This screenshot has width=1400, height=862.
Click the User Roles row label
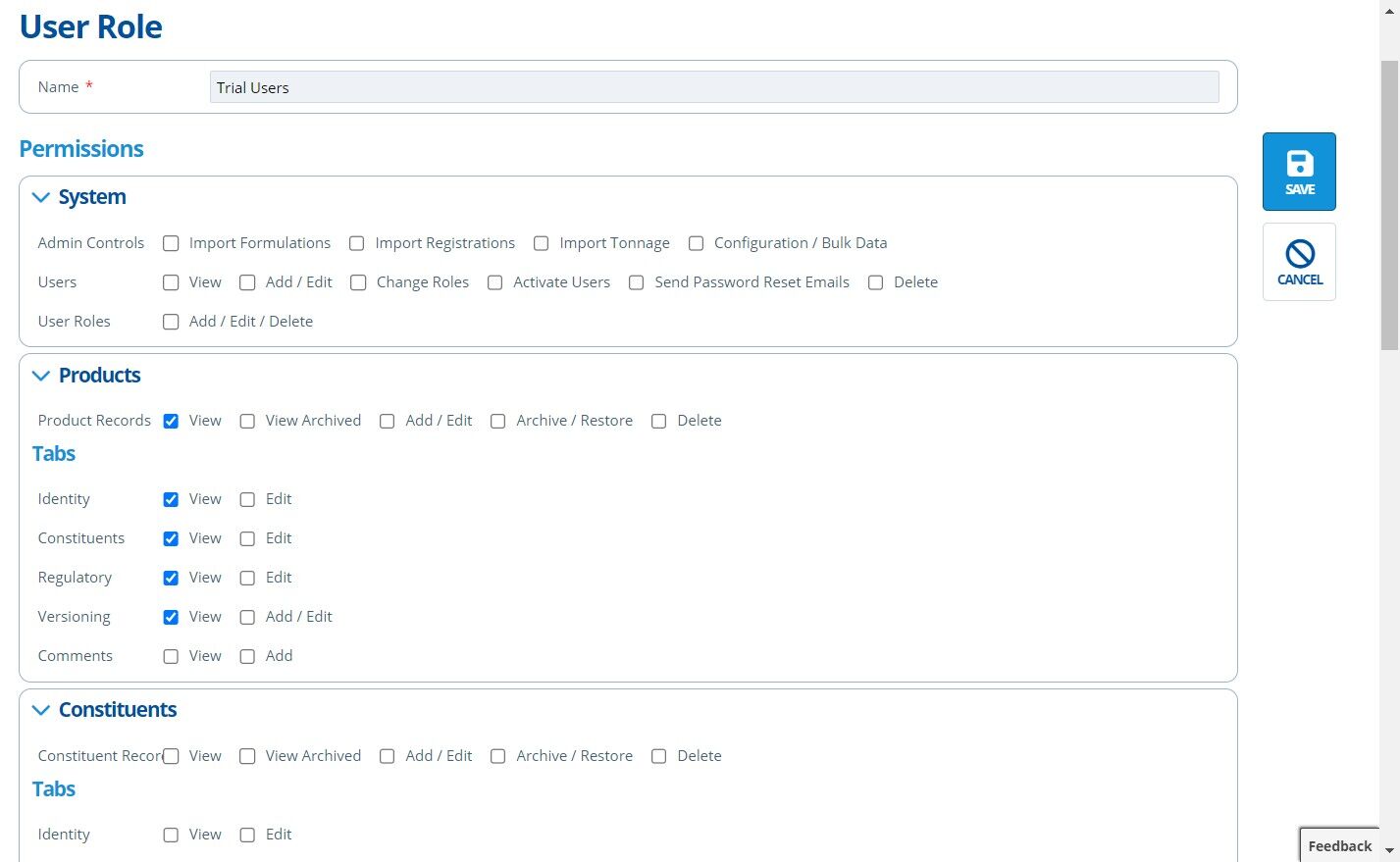coord(75,322)
